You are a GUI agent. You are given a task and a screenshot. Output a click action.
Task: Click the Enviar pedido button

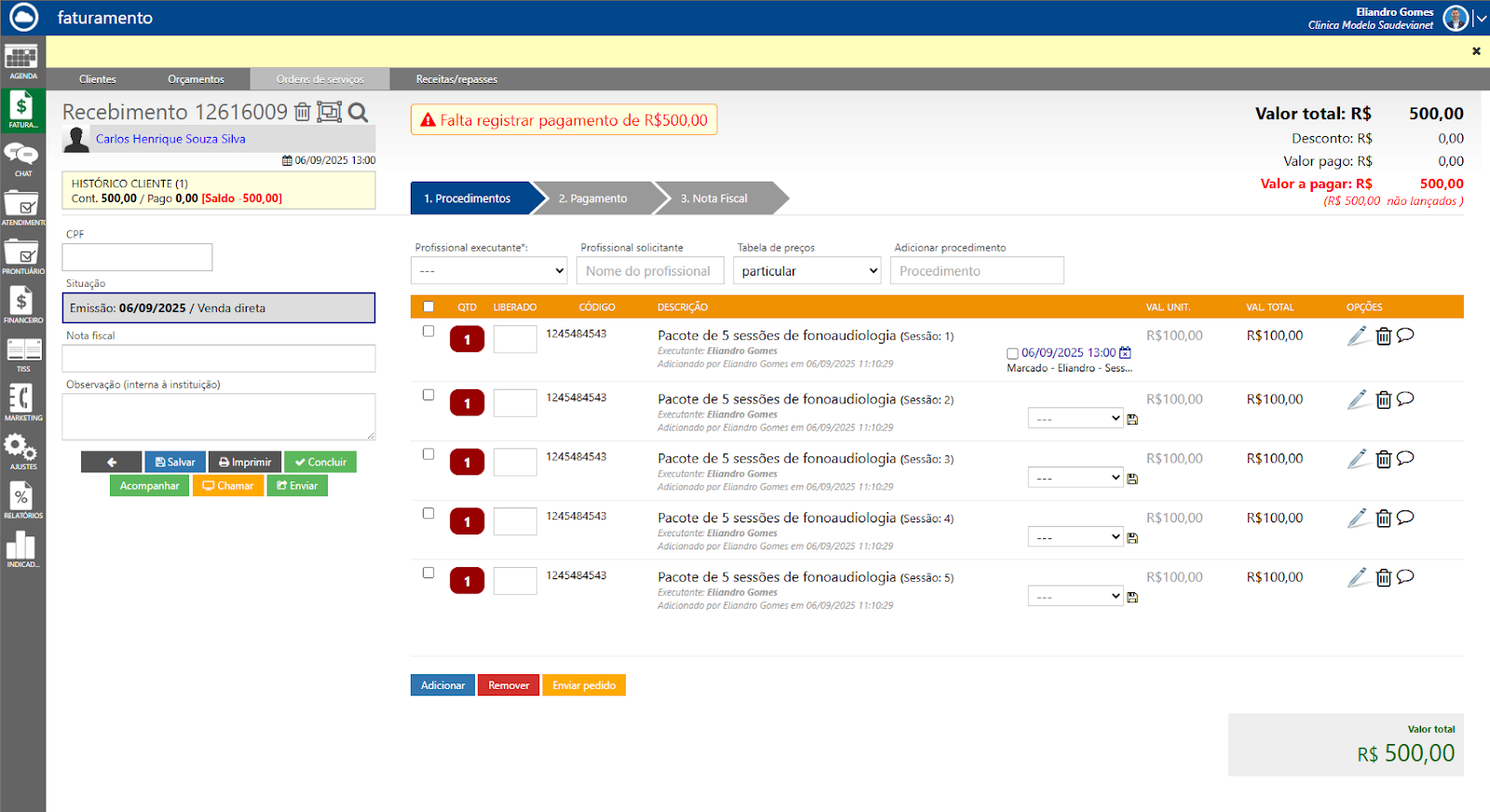pos(584,685)
